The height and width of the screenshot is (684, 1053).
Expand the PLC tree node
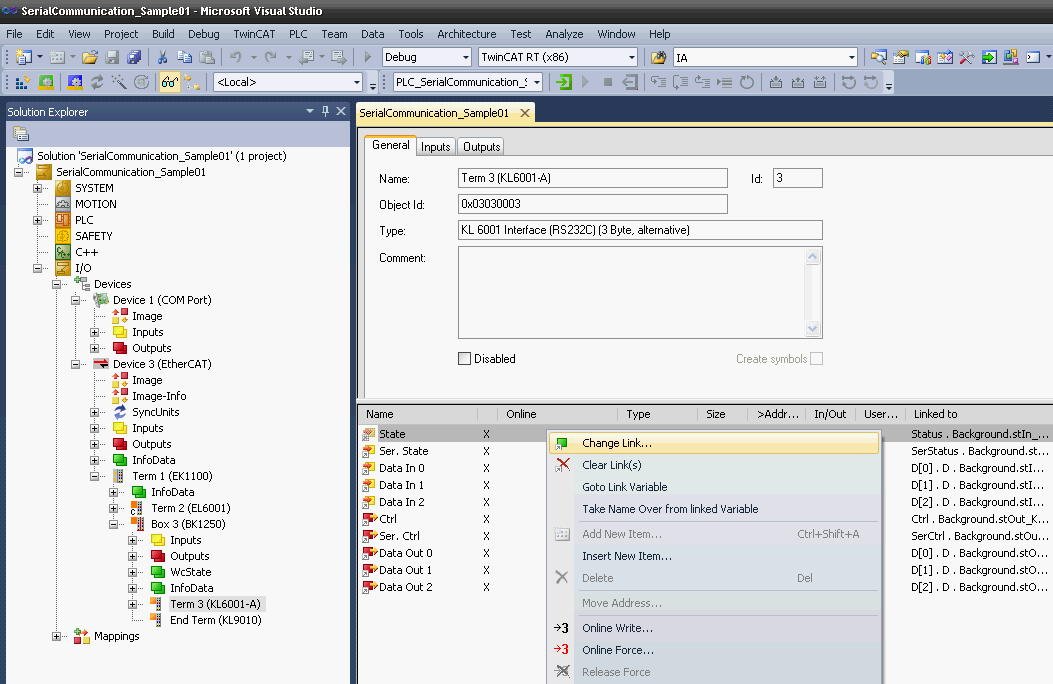click(38, 220)
